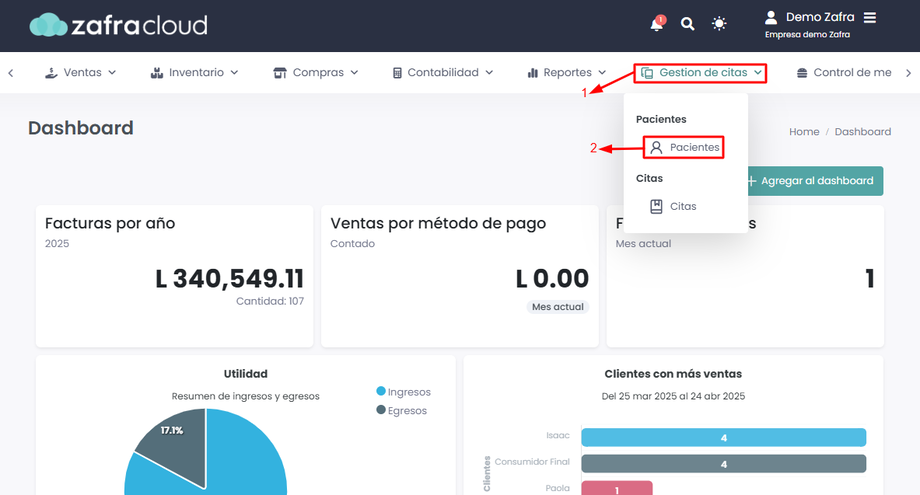The width and height of the screenshot is (920, 495).
Task: Click the Cantidad: 107 text
Action: [270, 301]
